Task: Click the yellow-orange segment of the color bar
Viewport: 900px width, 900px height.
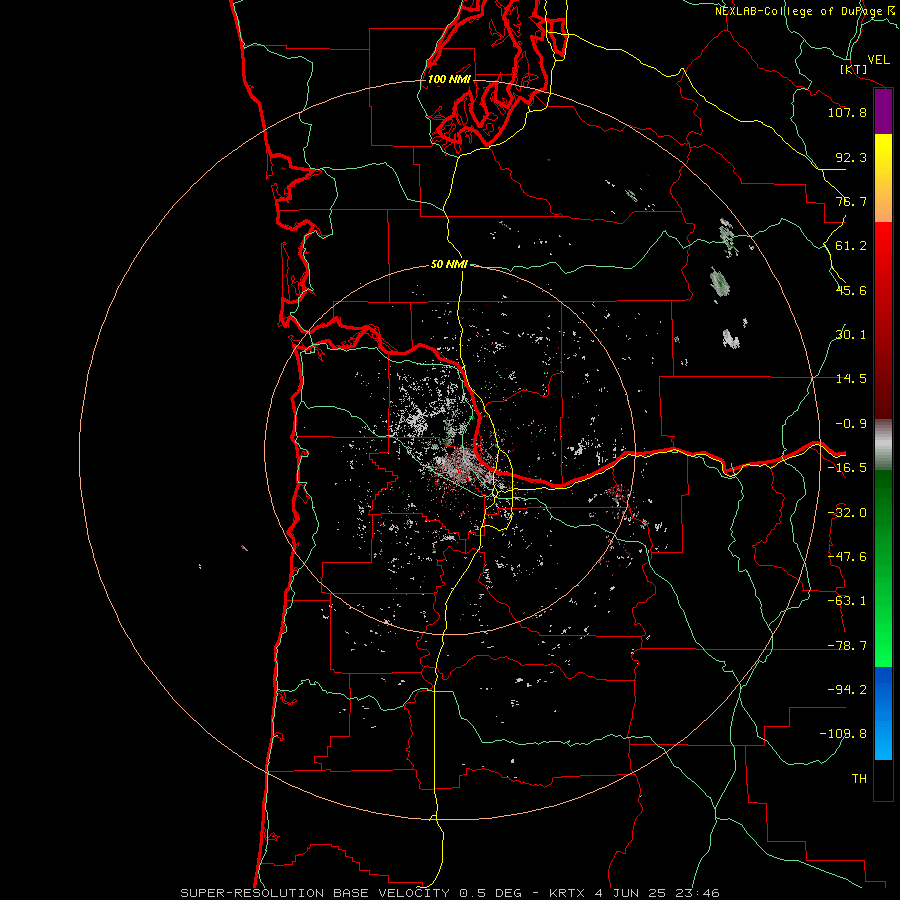Action: pyautogui.click(x=883, y=178)
